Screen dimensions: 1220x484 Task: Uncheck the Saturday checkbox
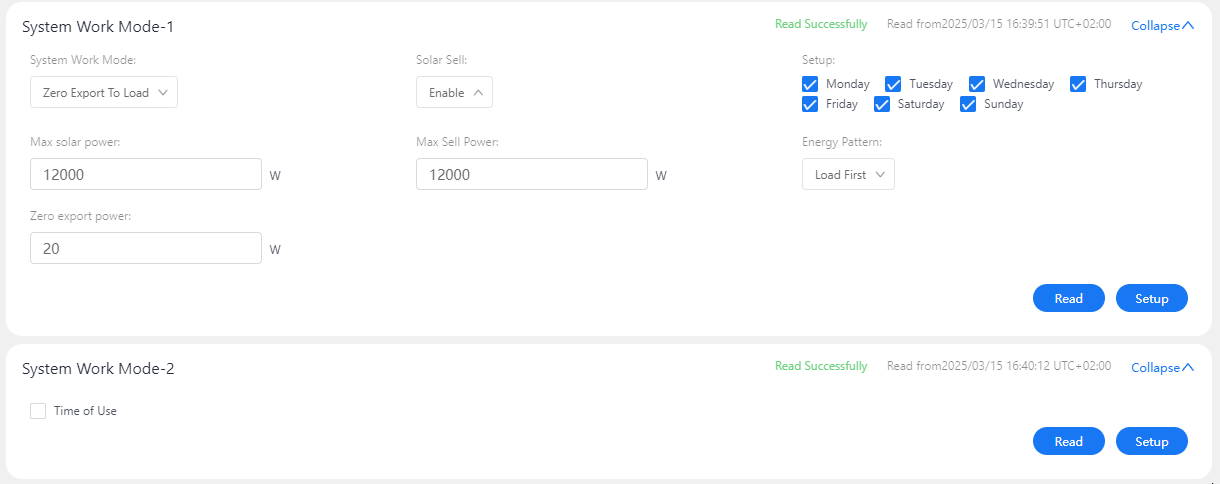pos(882,104)
